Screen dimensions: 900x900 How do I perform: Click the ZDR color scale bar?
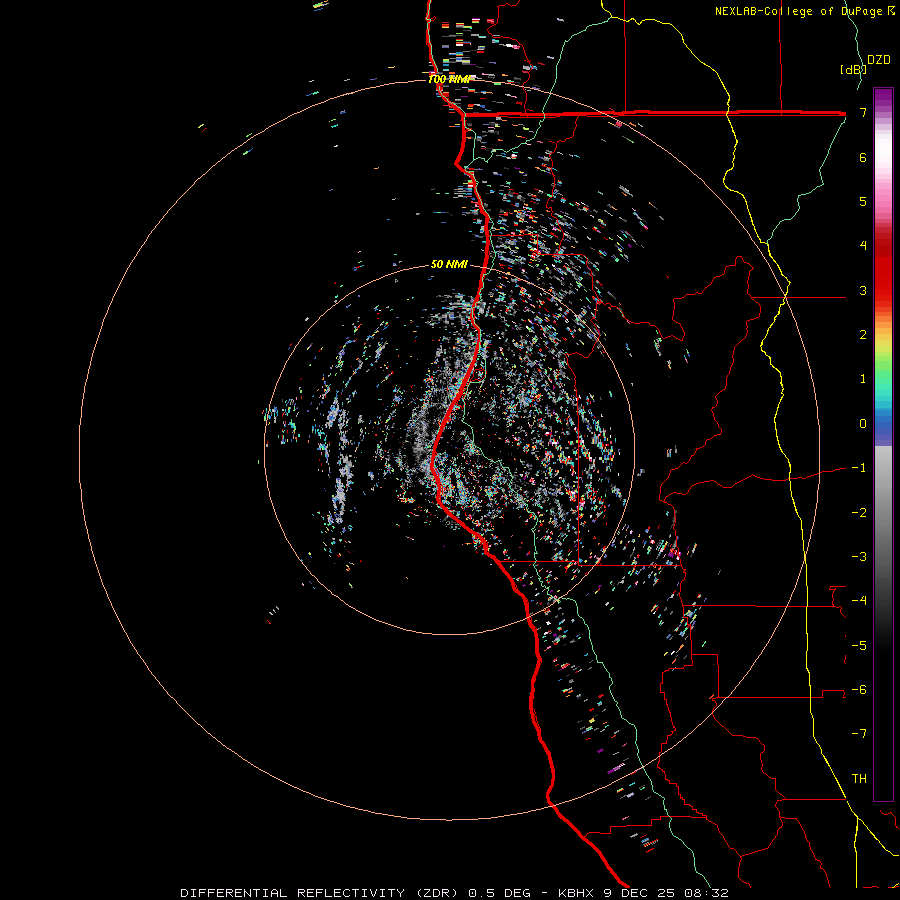(x=883, y=444)
